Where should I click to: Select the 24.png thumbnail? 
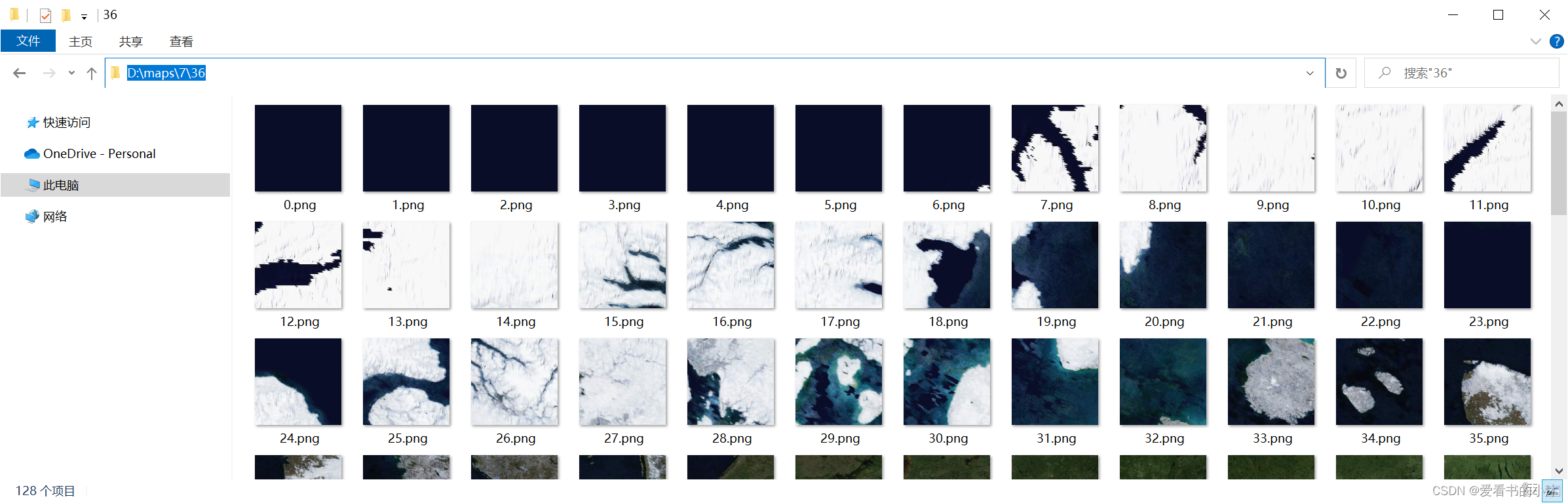298,382
